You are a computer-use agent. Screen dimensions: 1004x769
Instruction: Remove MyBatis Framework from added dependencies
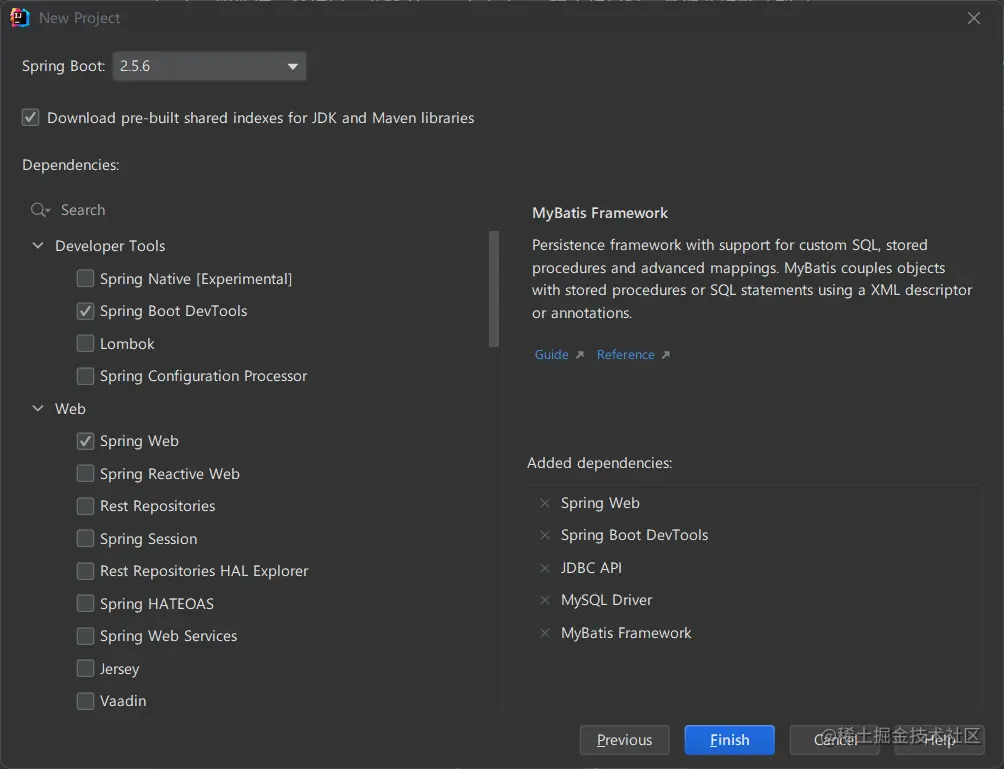545,633
